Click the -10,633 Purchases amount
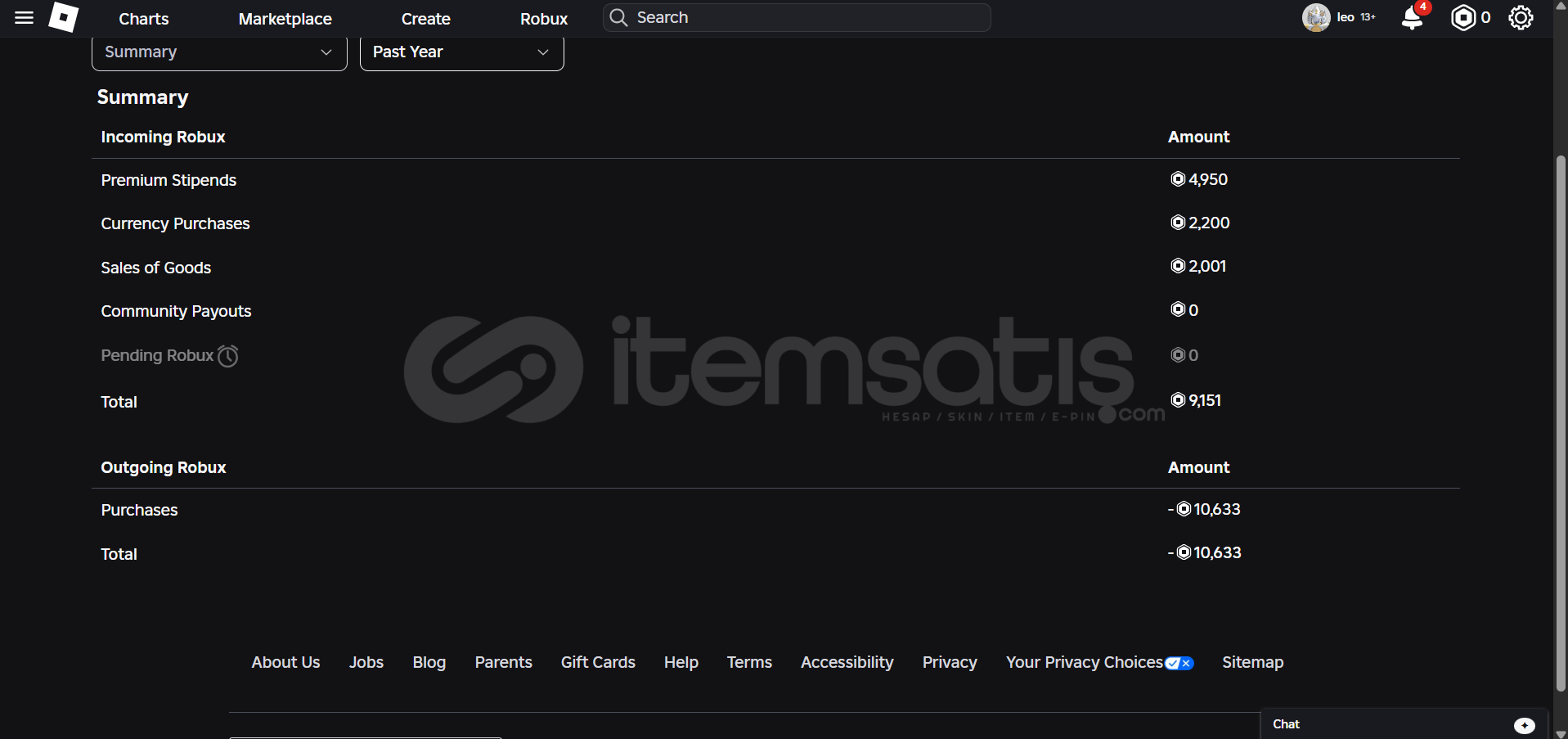This screenshot has width=1568, height=739. [1204, 509]
